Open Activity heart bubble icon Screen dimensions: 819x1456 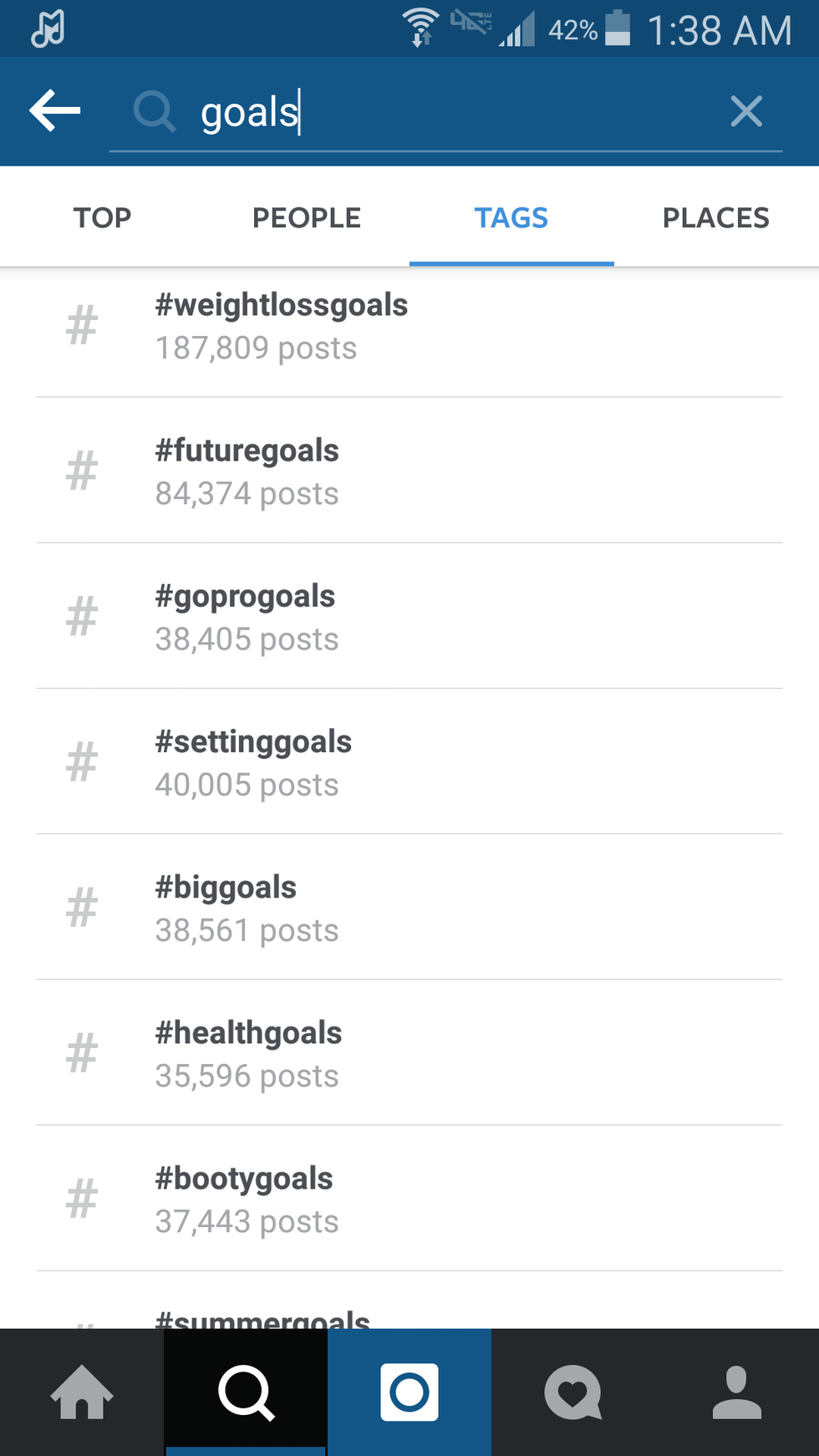[x=573, y=1392]
